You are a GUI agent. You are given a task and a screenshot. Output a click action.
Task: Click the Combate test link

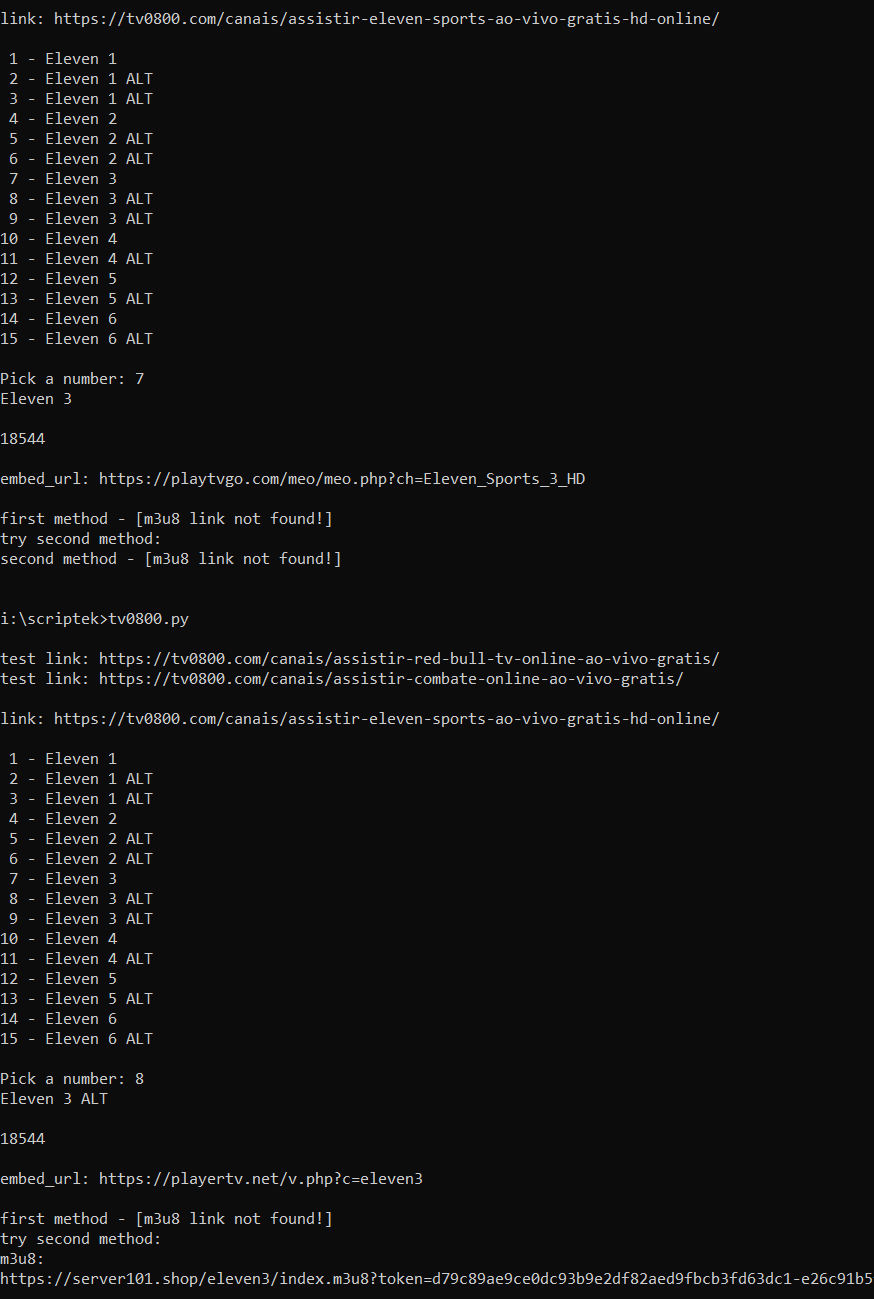coord(390,679)
